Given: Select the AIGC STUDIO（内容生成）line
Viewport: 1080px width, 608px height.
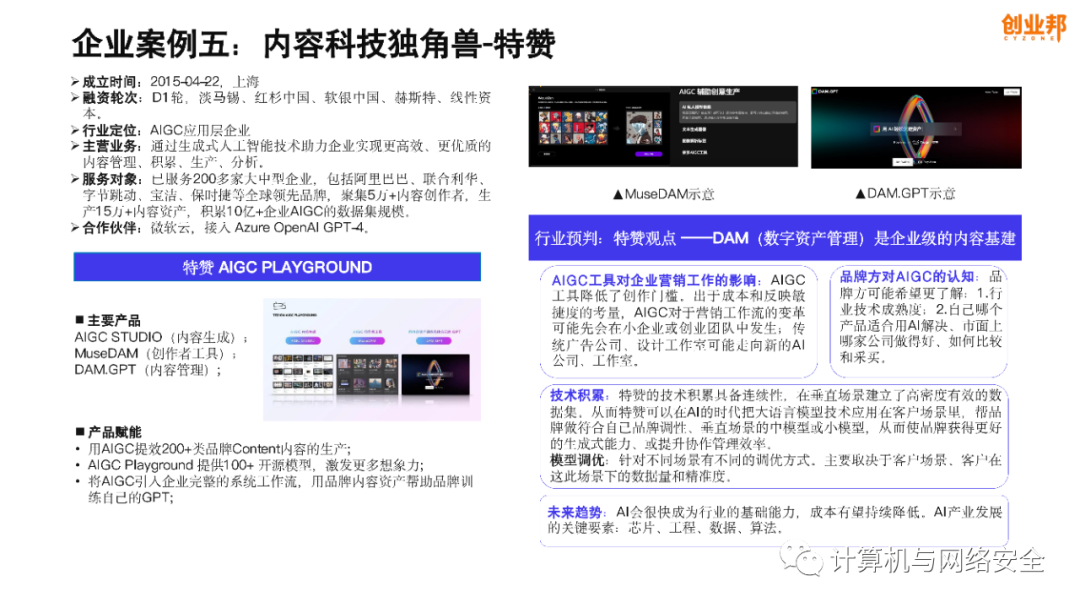Looking at the screenshot, I should [x=160, y=337].
